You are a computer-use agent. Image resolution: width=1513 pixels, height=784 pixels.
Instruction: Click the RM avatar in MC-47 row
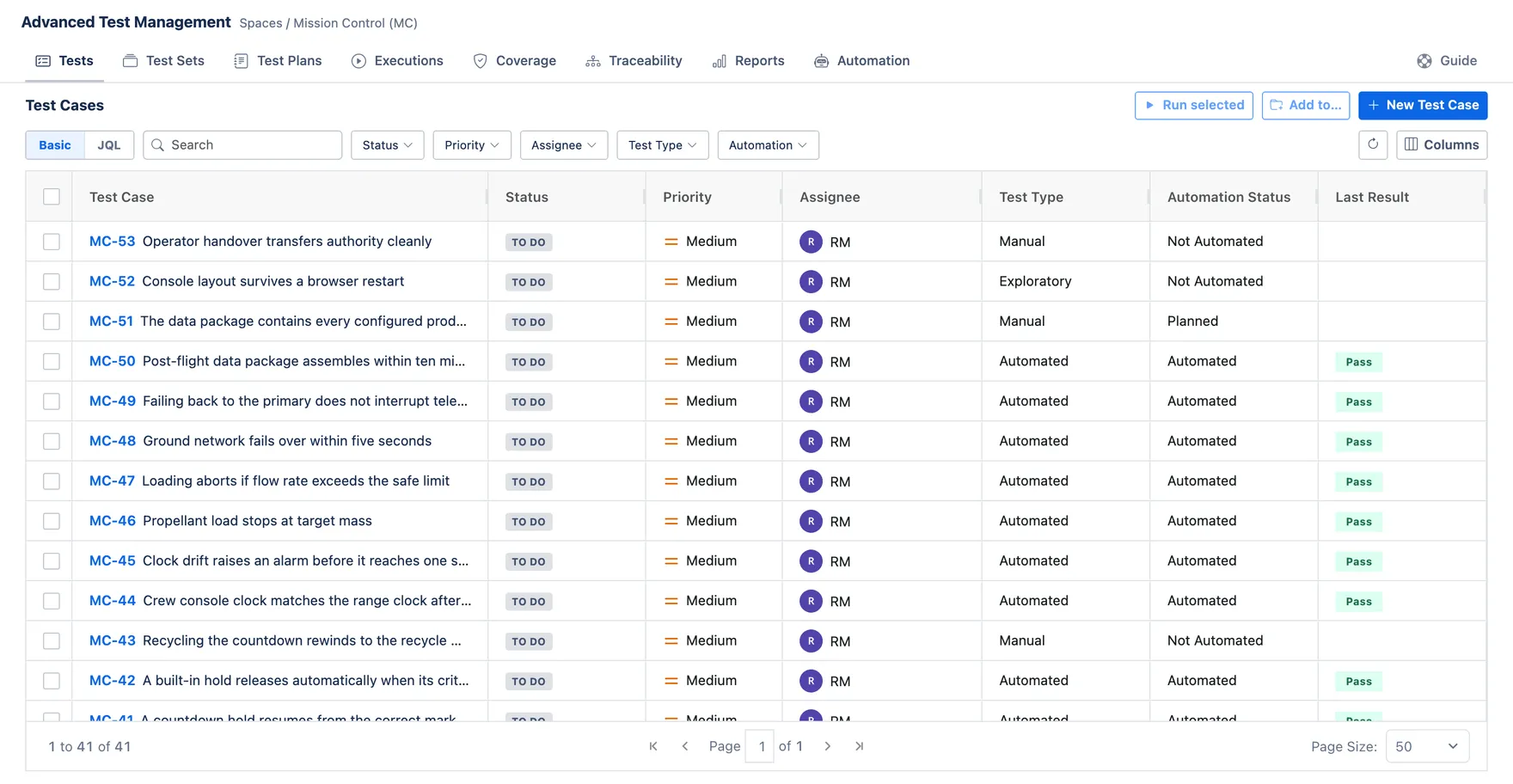pos(811,481)
